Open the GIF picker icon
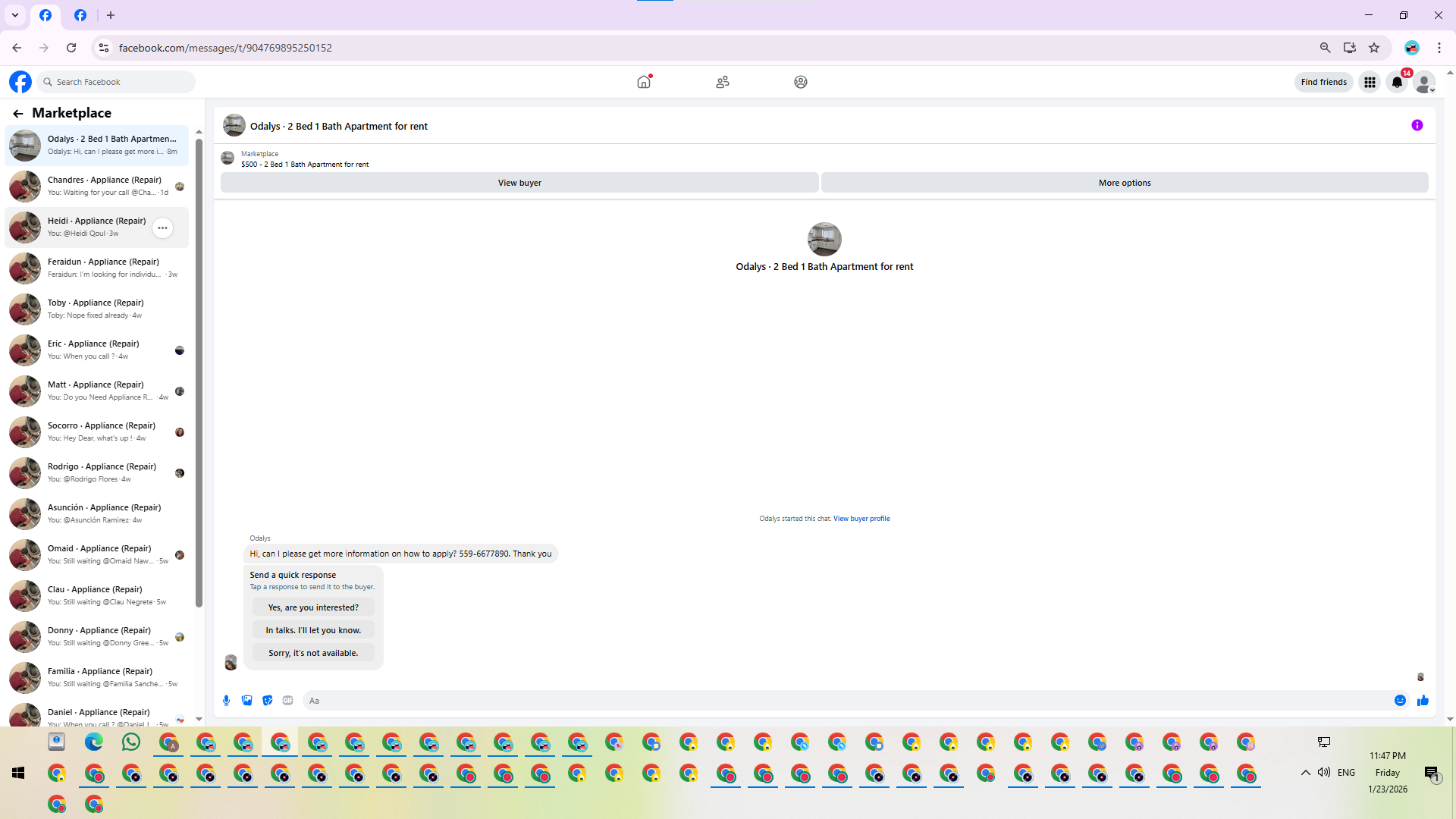The height and width of the screenshot is (819, 1456). point(287,701)
